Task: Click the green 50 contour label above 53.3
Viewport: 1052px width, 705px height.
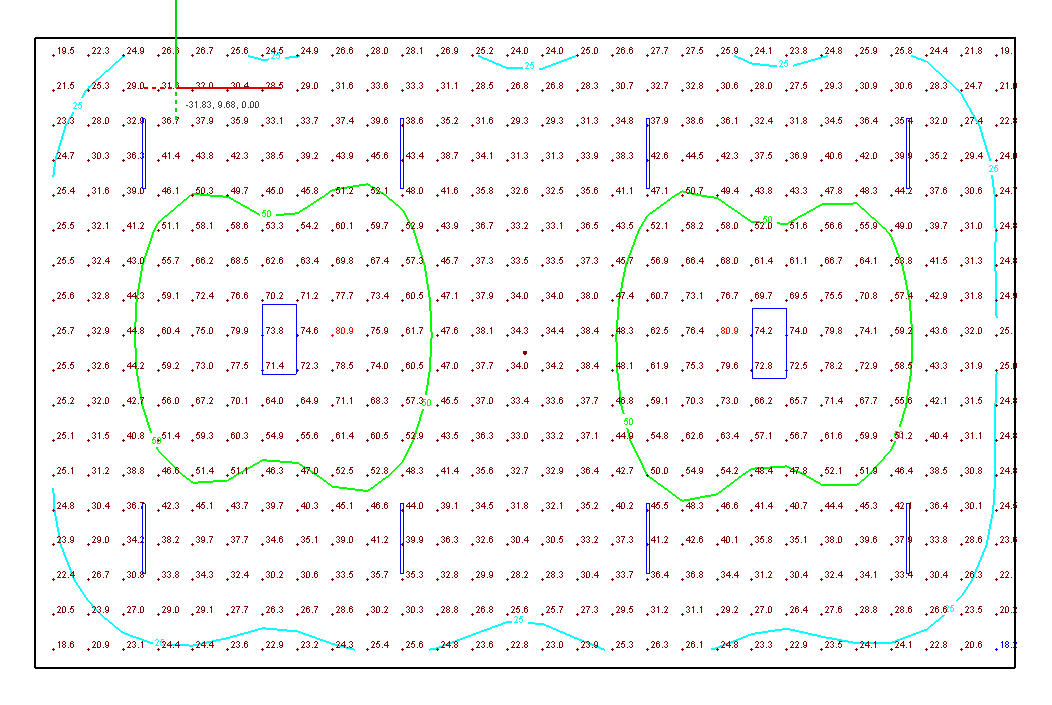Action: coord(266,214)
